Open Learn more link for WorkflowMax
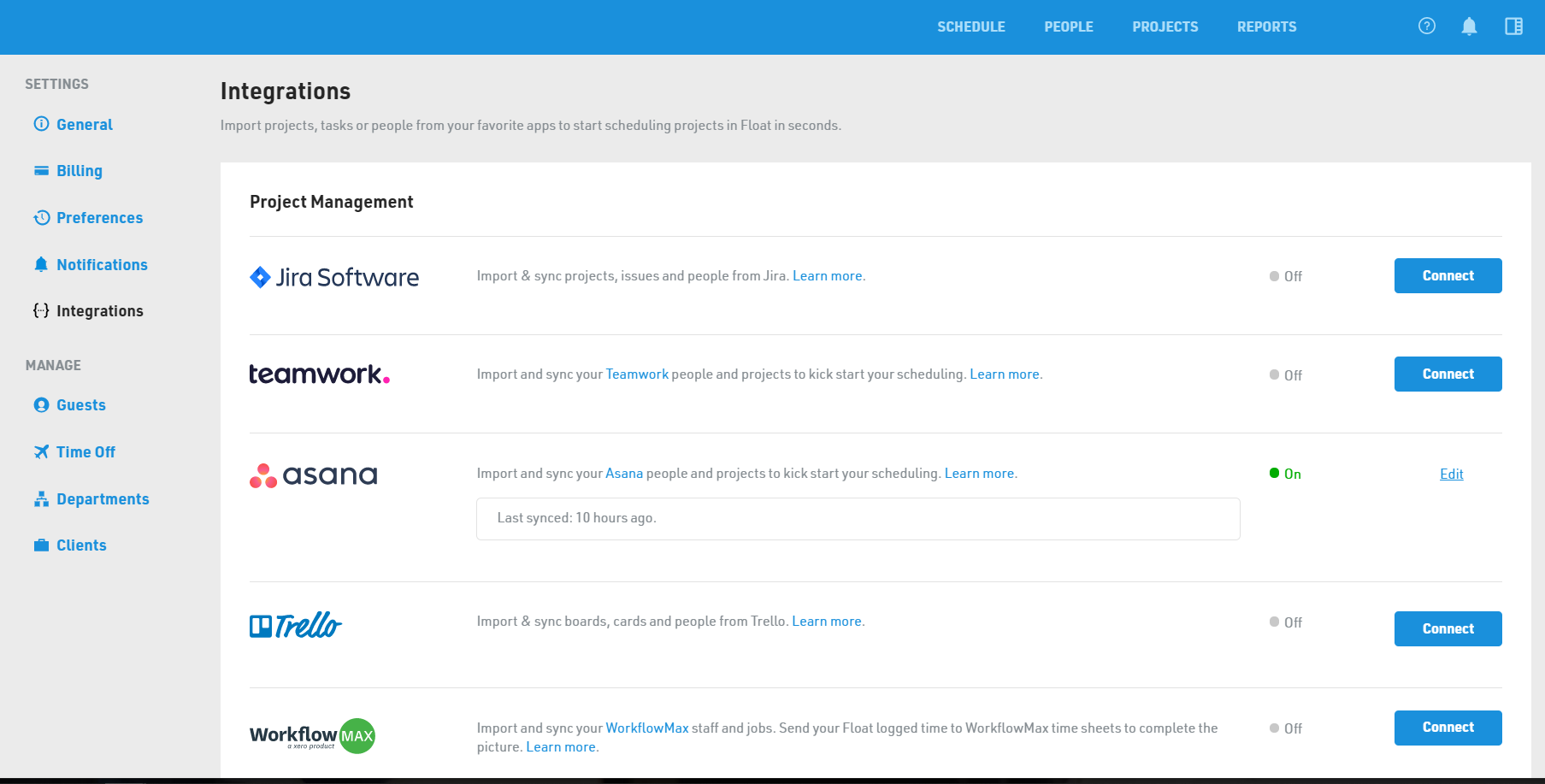This screenshot has height=784, width=1545. tap(561, 747)
